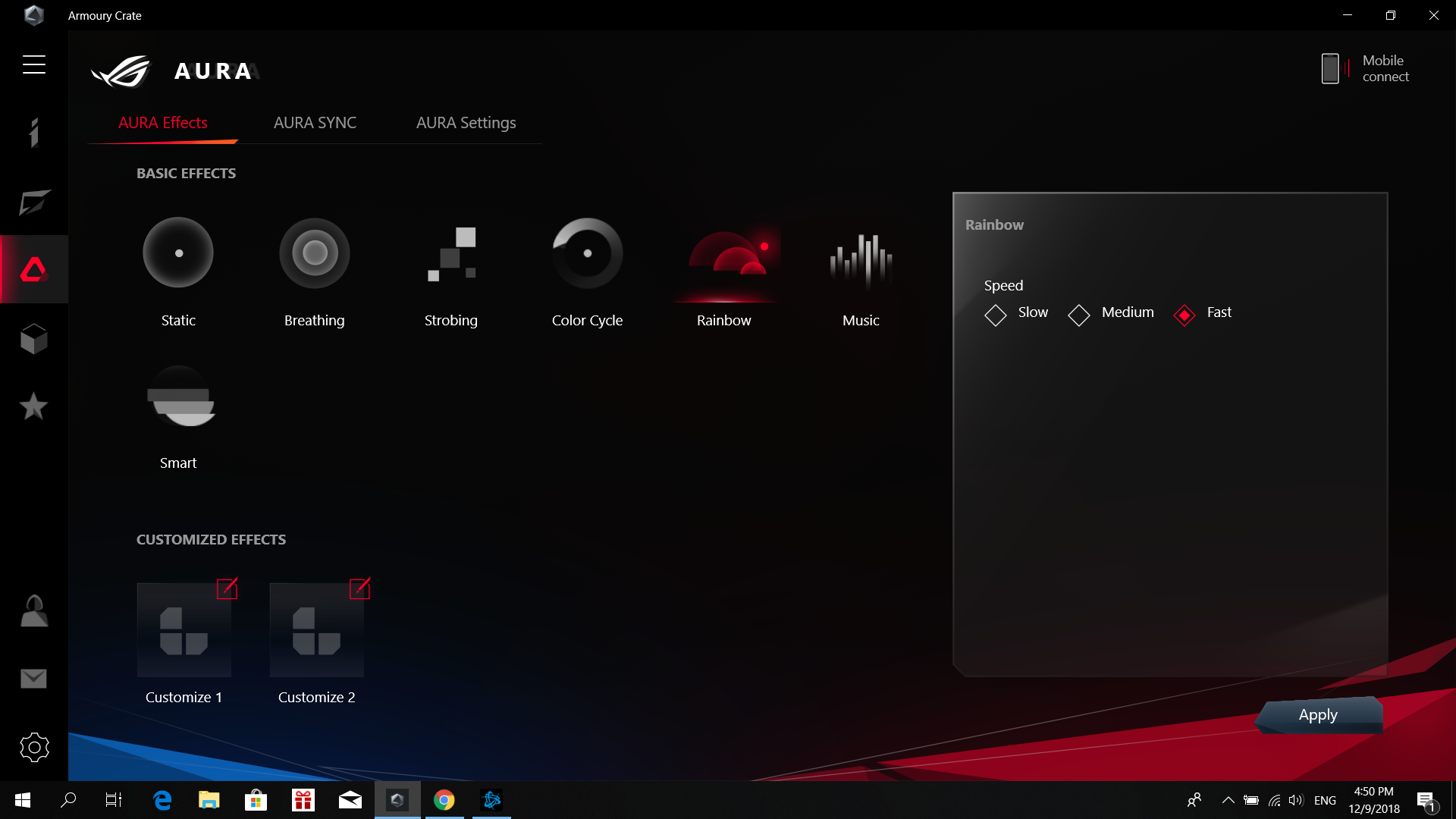
Task: Switch to the AURA Effects tab
Action: click(x=163, y=123)
